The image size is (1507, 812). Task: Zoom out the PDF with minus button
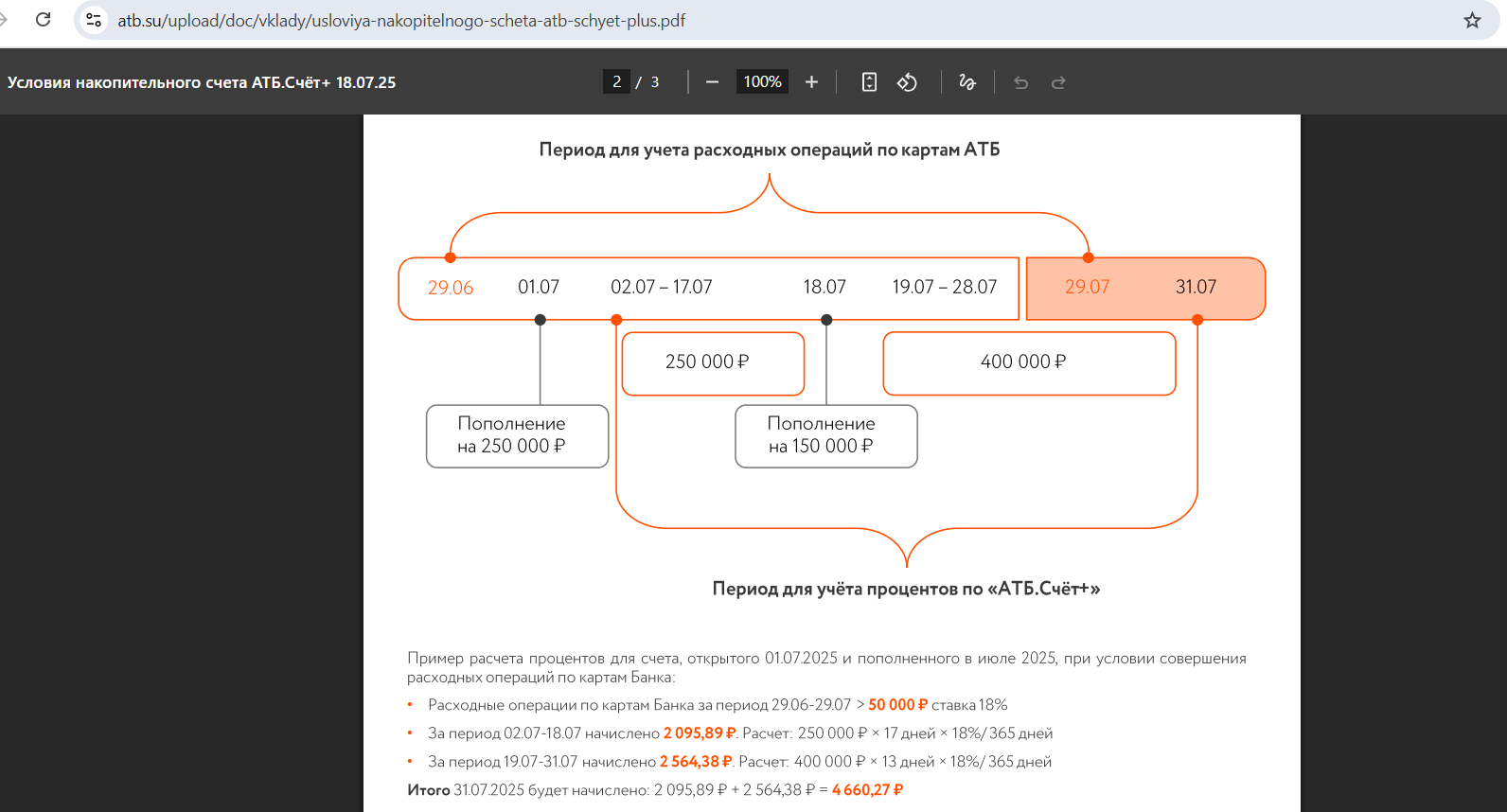tap(712, 82)
